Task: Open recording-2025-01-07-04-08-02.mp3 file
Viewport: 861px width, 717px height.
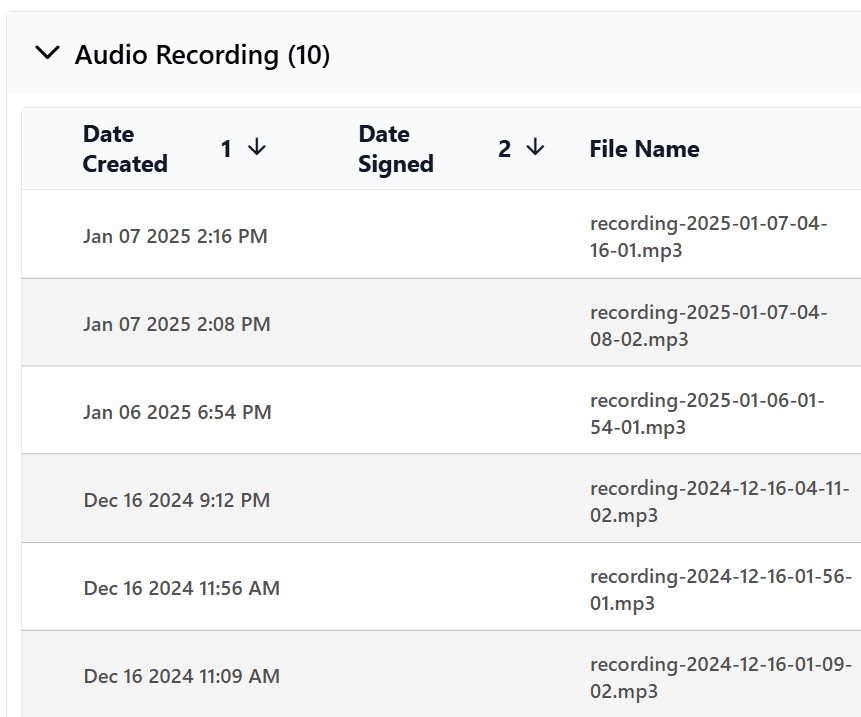Action: point(708,325)
